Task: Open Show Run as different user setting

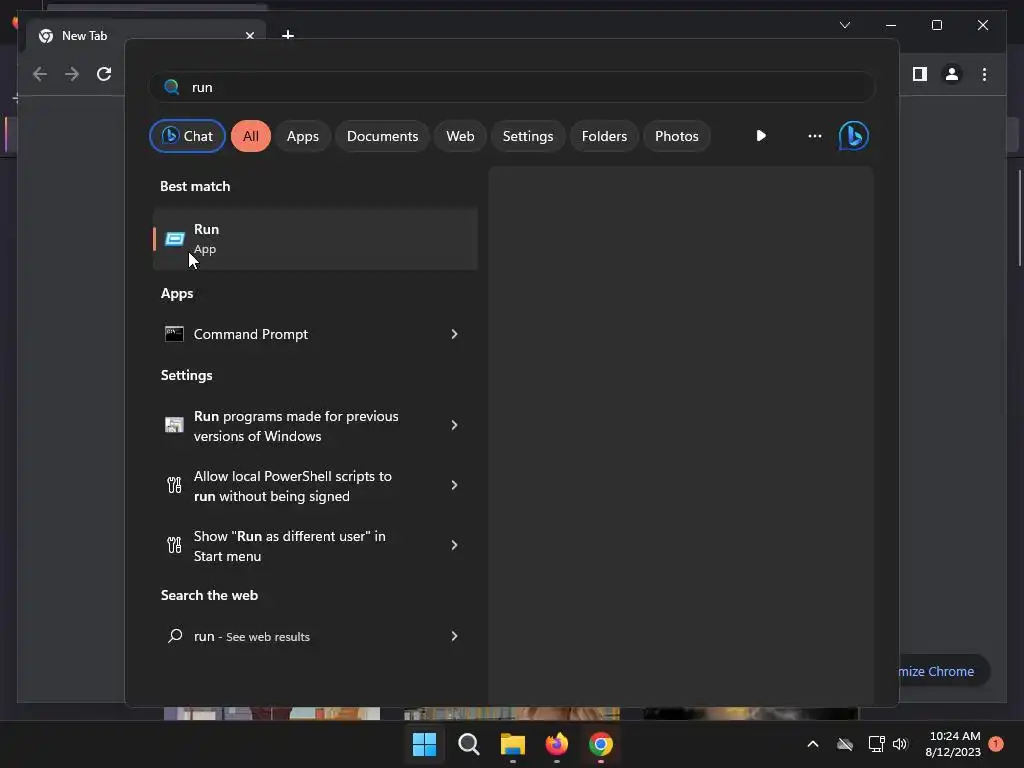Action: tap(315, 546)
